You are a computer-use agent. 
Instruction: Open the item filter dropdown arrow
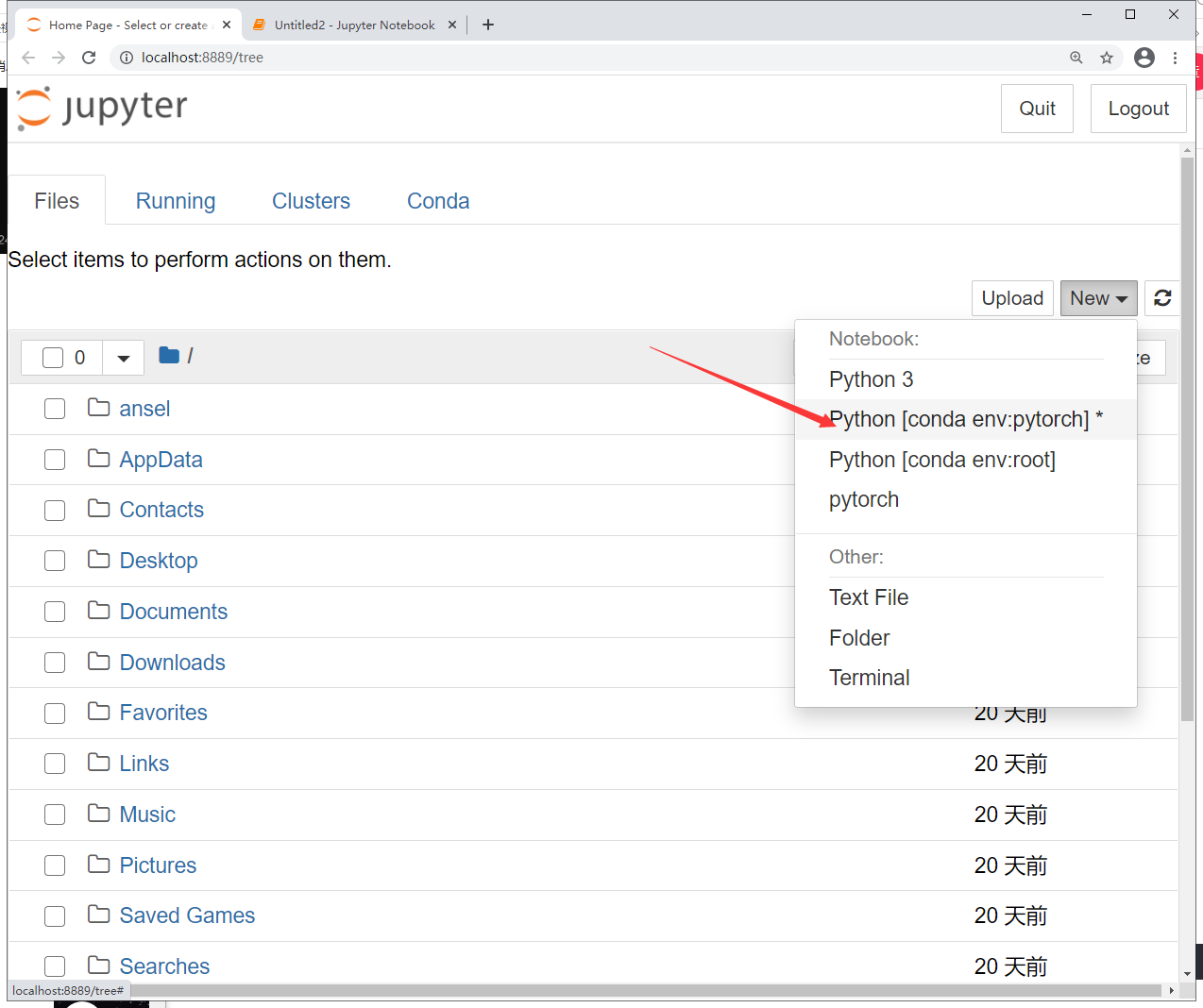point(123,357)
